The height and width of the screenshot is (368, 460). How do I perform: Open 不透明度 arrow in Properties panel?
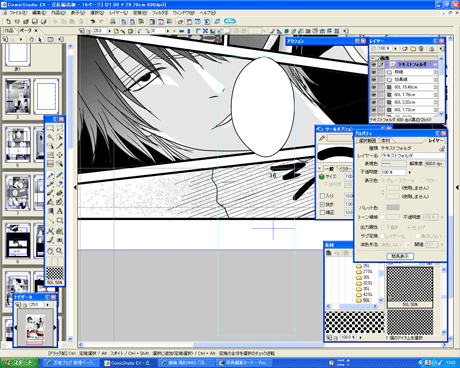coord(410,172)
